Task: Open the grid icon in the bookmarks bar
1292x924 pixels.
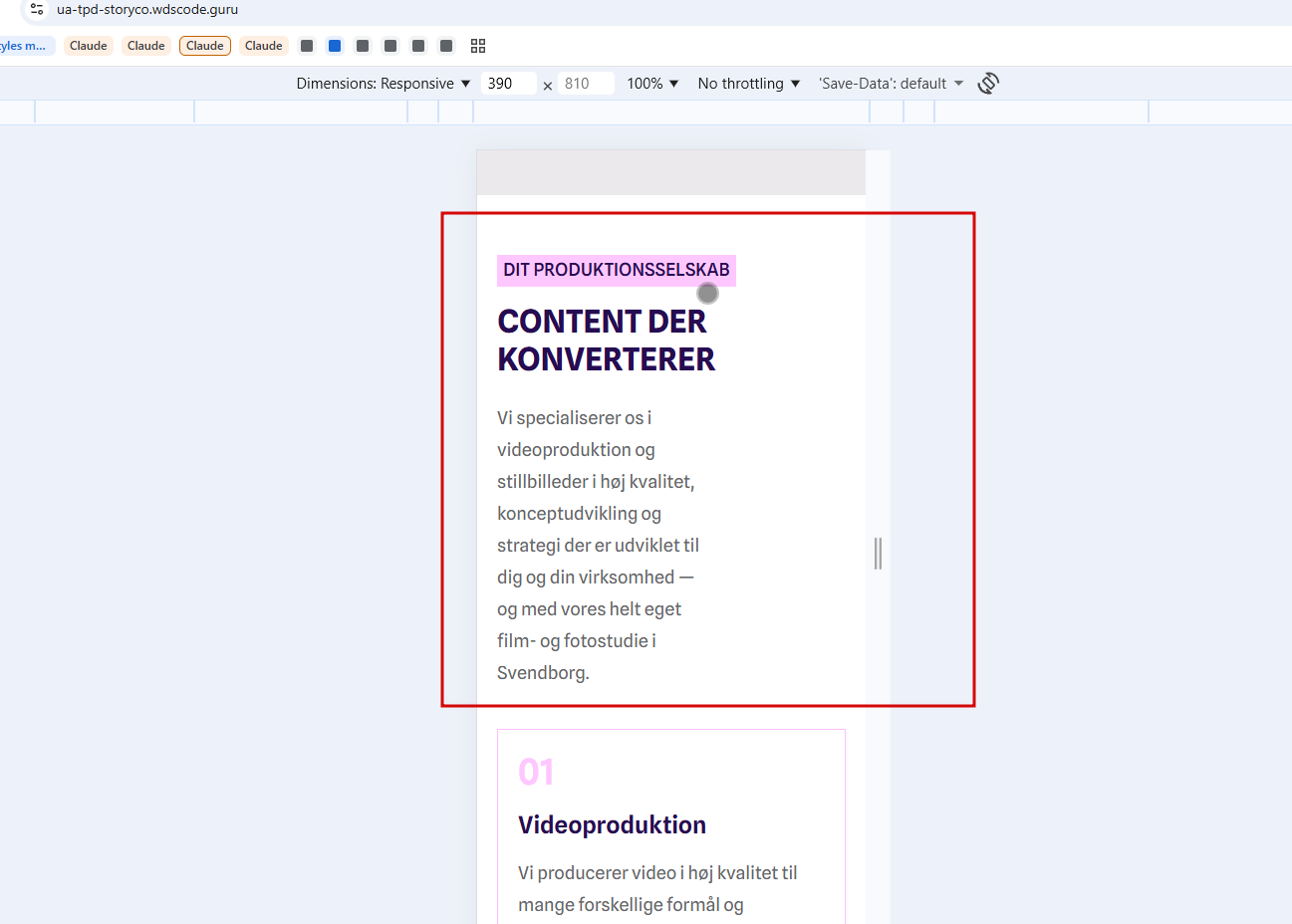Action: pyautogui.click(x=478, y=46)
